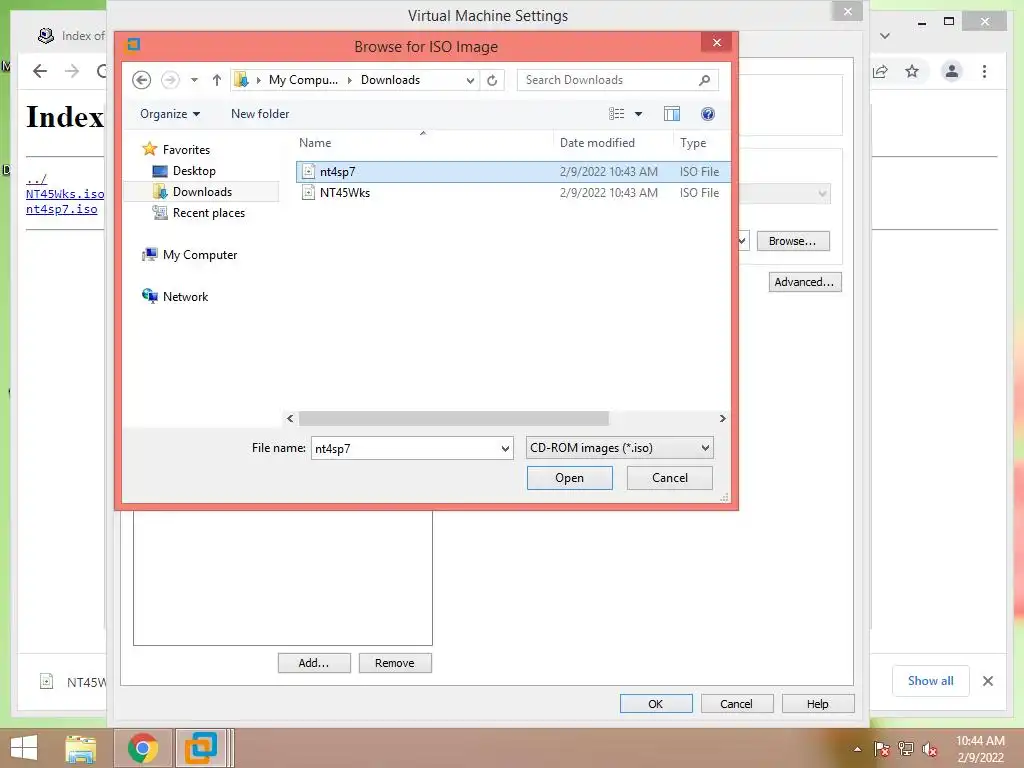Go back in Chrome browser
This screenshot has width=1024, height=768.
click(40, 71)
